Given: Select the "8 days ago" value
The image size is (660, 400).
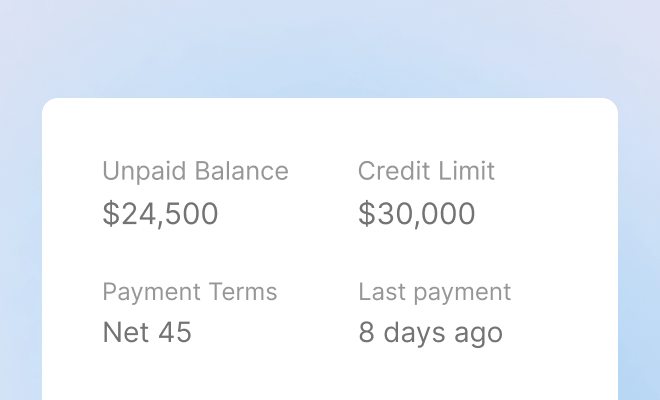Looking at the screenshot, I should pos(430,333).
